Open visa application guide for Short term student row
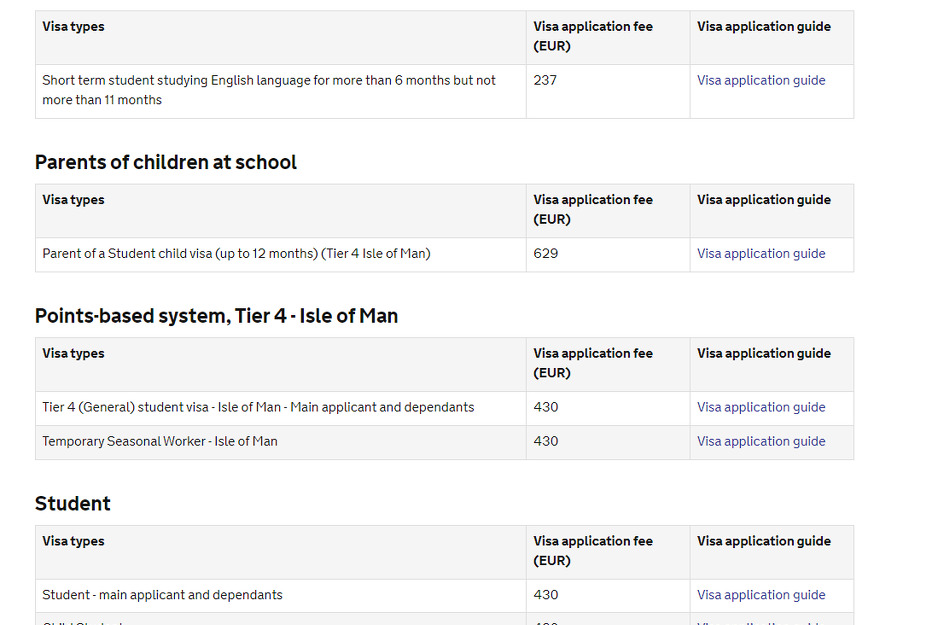 761,80
